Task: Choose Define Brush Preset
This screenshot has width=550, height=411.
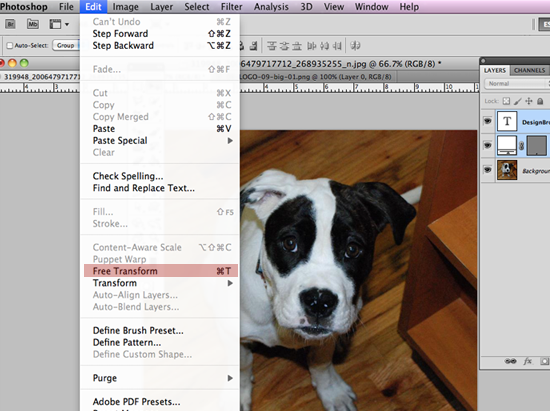Action: (161, 330)
